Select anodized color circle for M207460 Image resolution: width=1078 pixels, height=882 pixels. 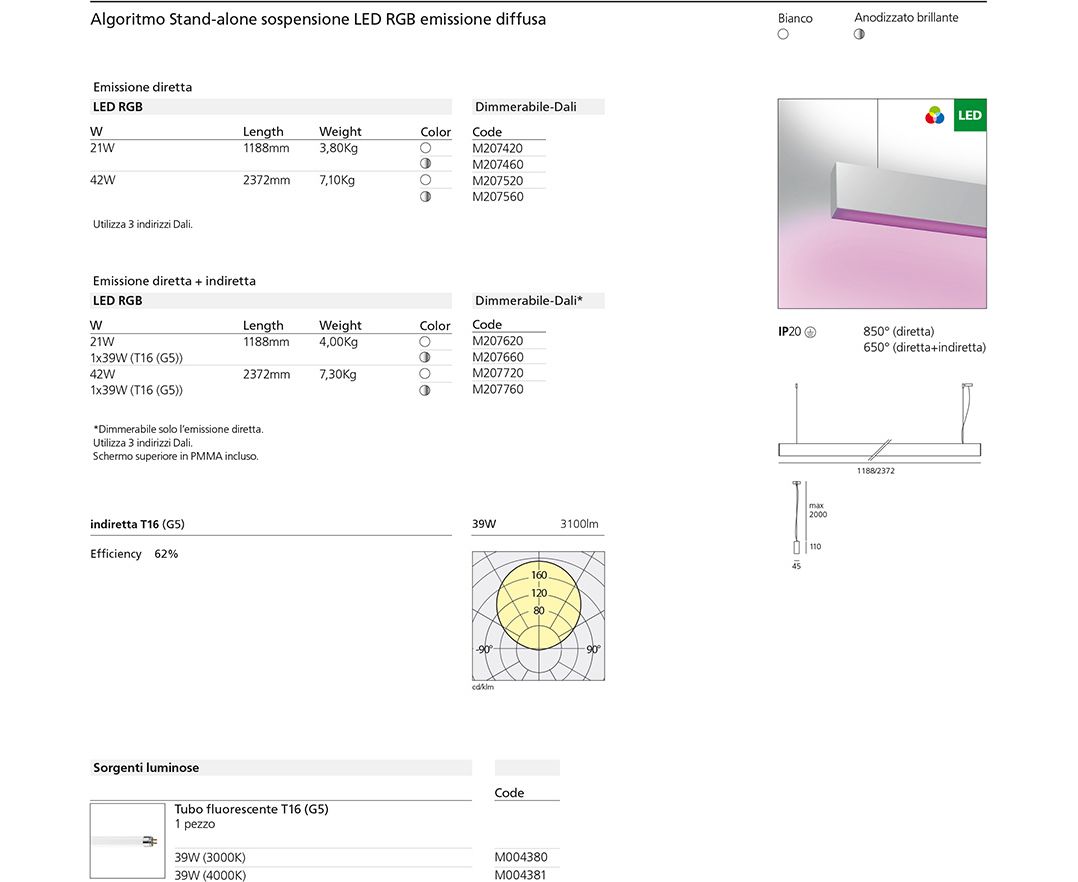tap(425, 164)
